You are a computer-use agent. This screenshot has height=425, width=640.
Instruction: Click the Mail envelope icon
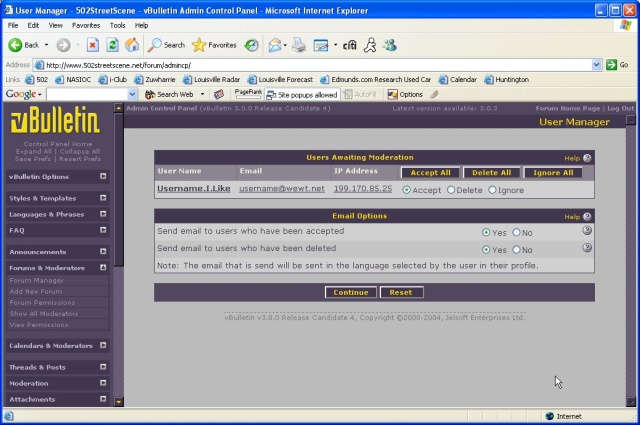275,45
